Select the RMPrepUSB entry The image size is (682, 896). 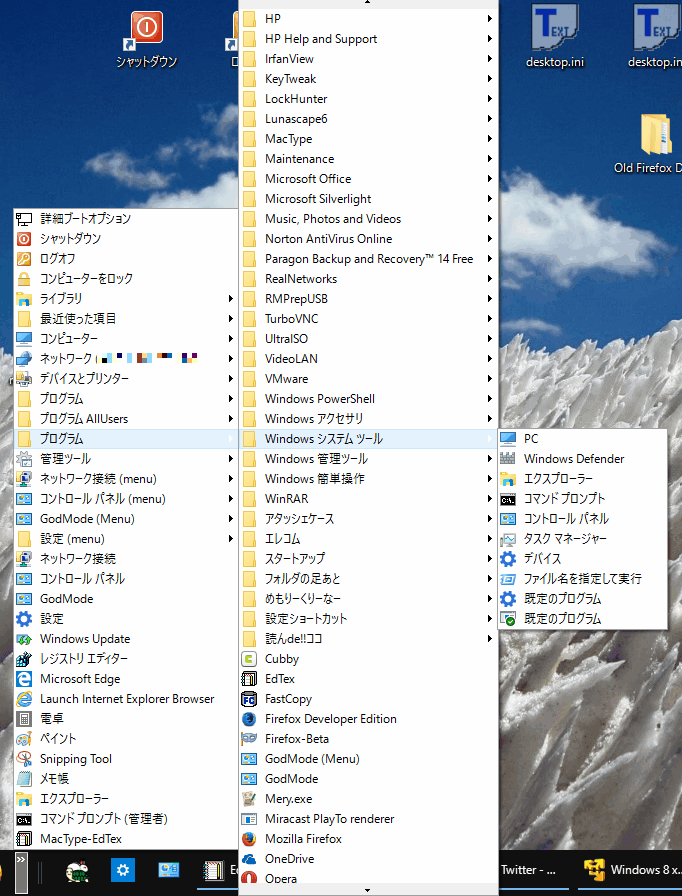pos(368,299)
